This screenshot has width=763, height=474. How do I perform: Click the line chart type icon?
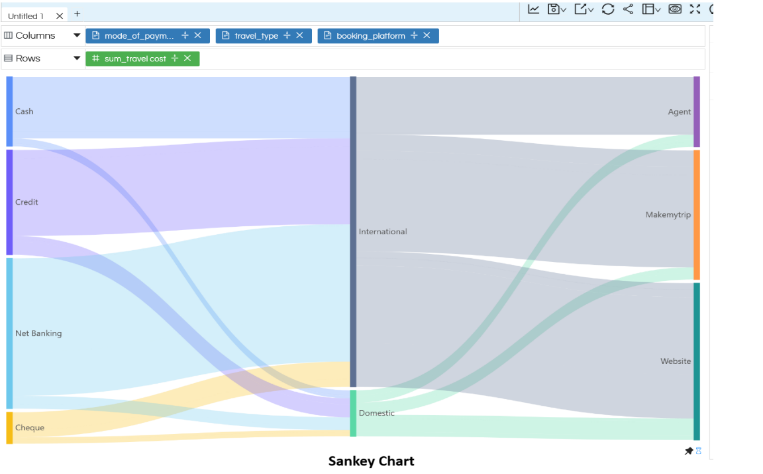point(534,9)
